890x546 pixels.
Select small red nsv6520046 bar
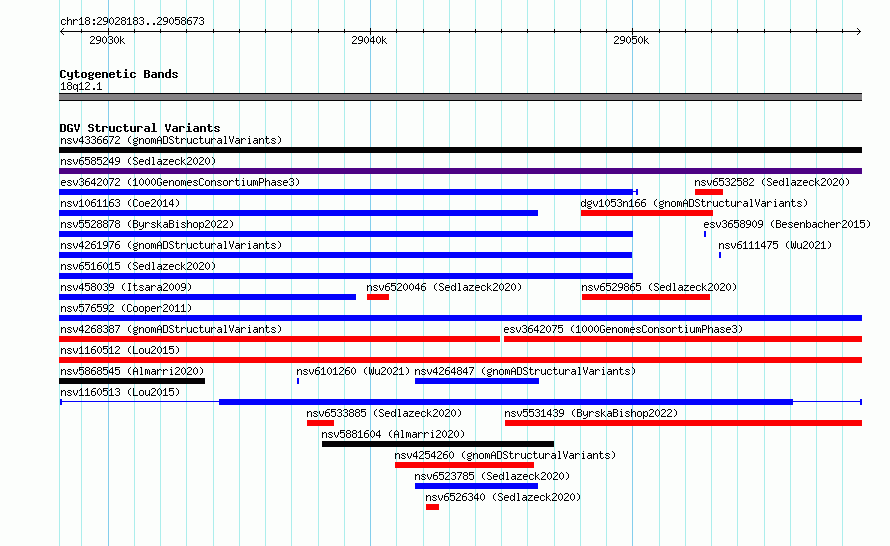(x=378, y=297)
